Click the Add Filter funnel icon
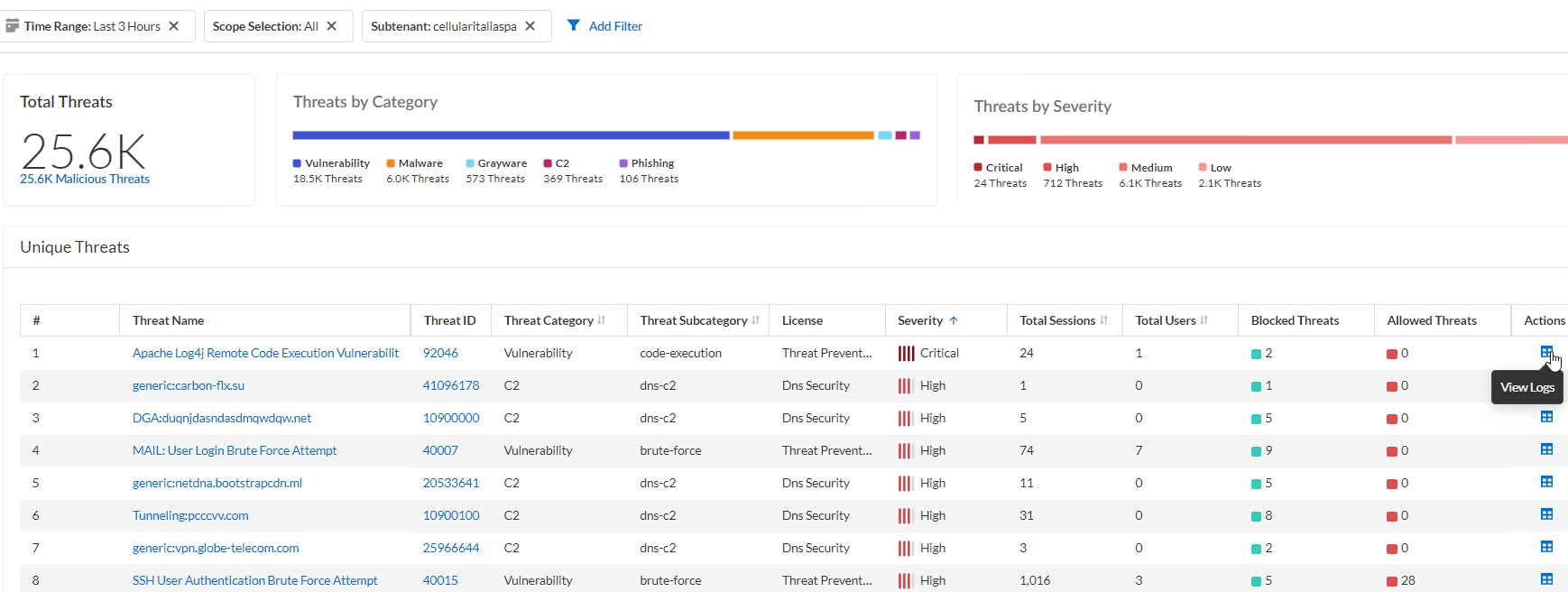Image resolution: width=1568 pixels, height=592 pixels. pos(574,25)
